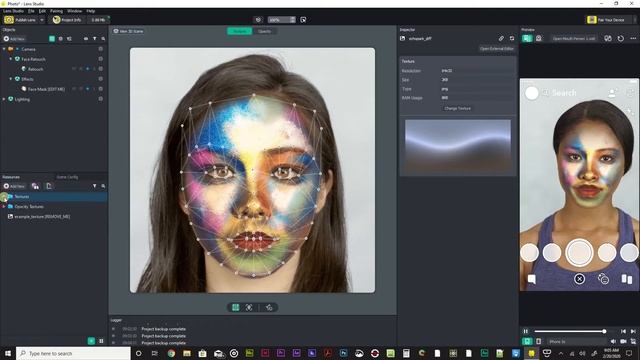Viewport: 640px width, 360px height.
Task: Switch to the second scene tab
Action: [264, 31]
